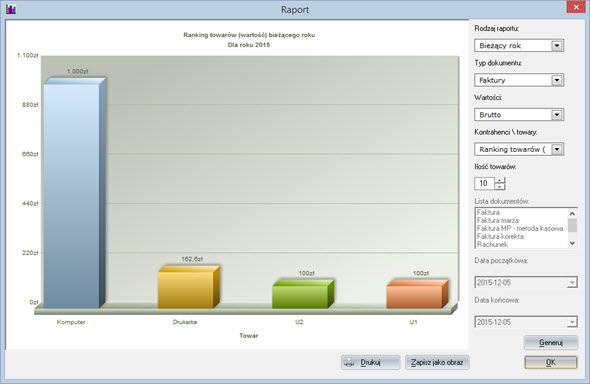
Task: Click the printer icon on Drukuj
Action: 350,362
